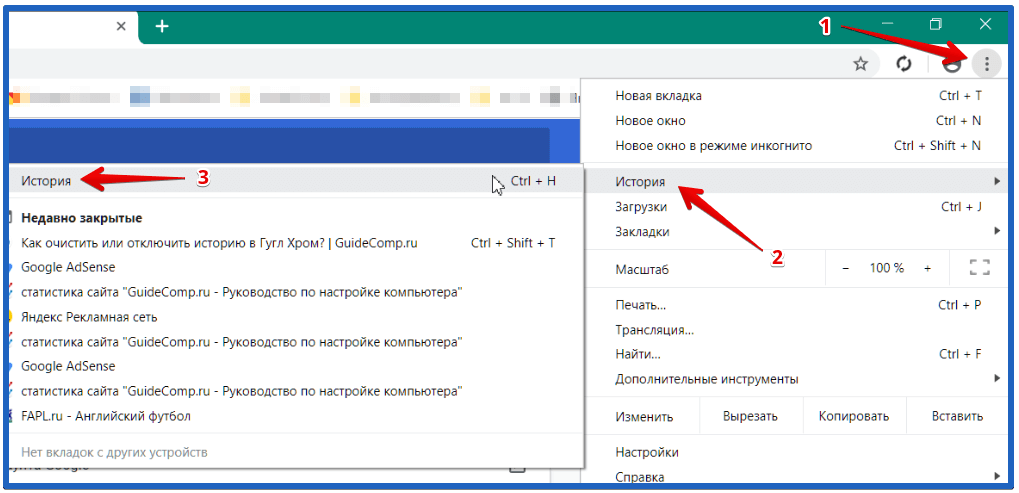Click the Масштаб label
This screenshot has width=1019, height=493.
pyautogui.click(x=642, y=269)
